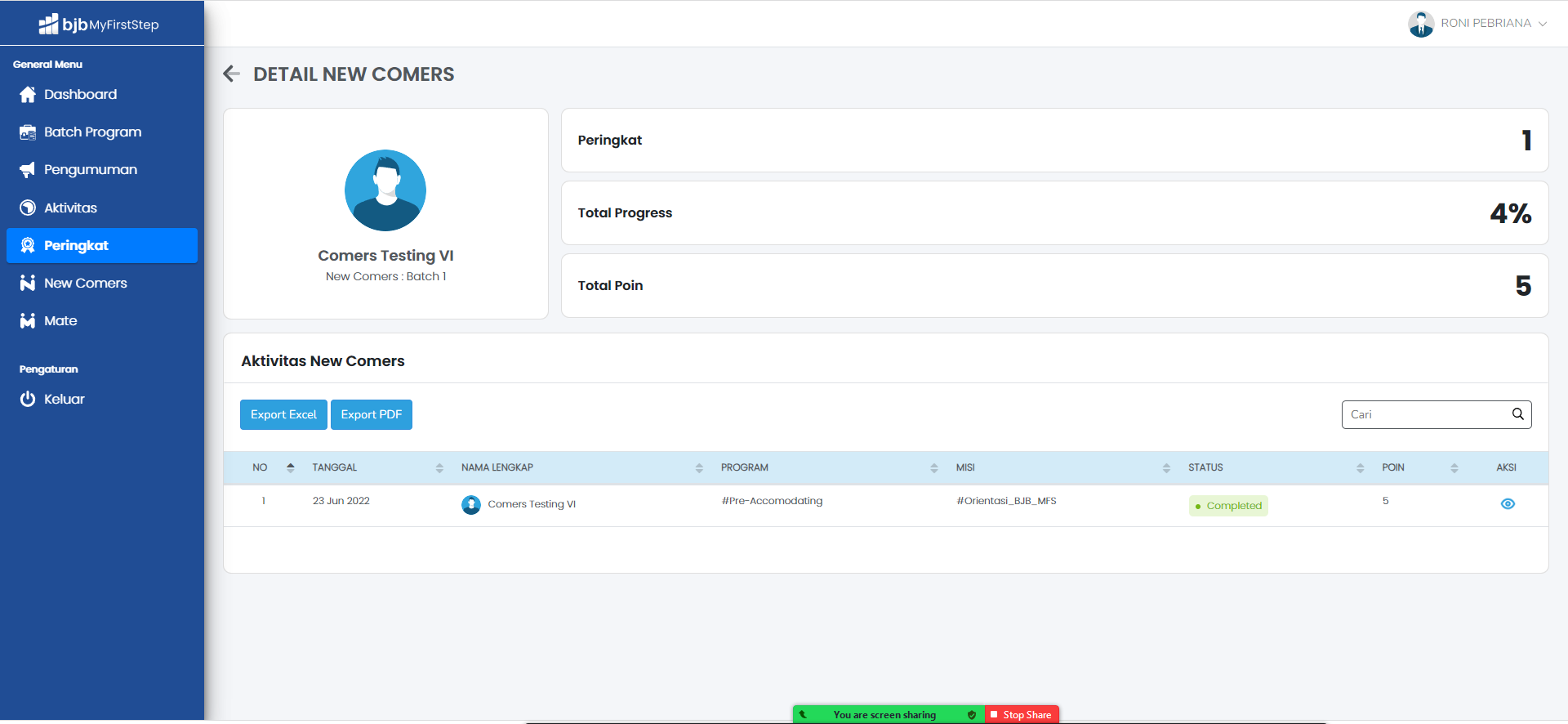Click the large Comers Testing VI profile picture
This screenshot has width=1568, height=724.
[385, 190]
